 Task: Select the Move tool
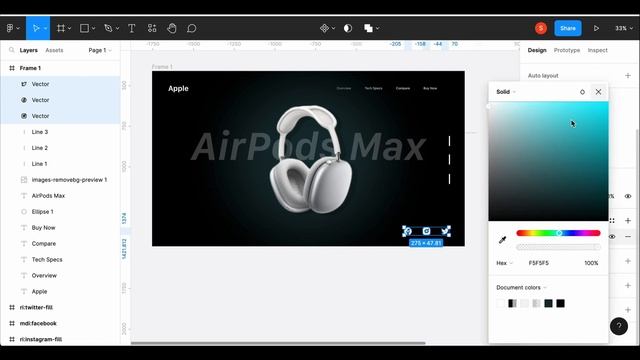36,28
